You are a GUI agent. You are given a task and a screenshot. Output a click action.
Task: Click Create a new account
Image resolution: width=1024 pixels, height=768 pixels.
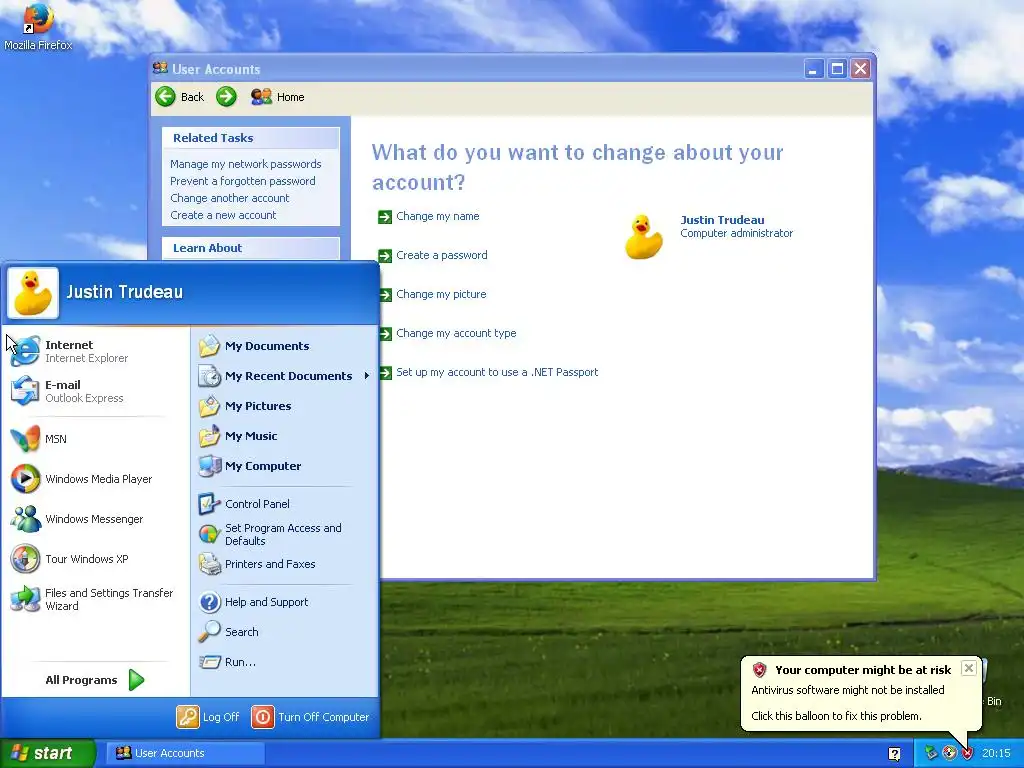point(223,215)
